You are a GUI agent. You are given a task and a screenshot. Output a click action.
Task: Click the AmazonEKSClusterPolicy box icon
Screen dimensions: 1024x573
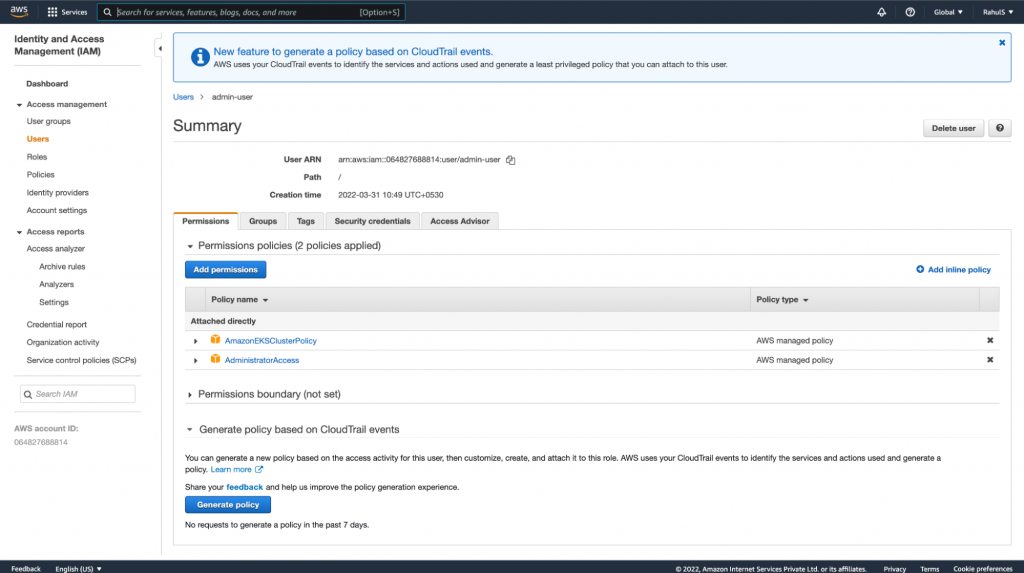point(216,340)
